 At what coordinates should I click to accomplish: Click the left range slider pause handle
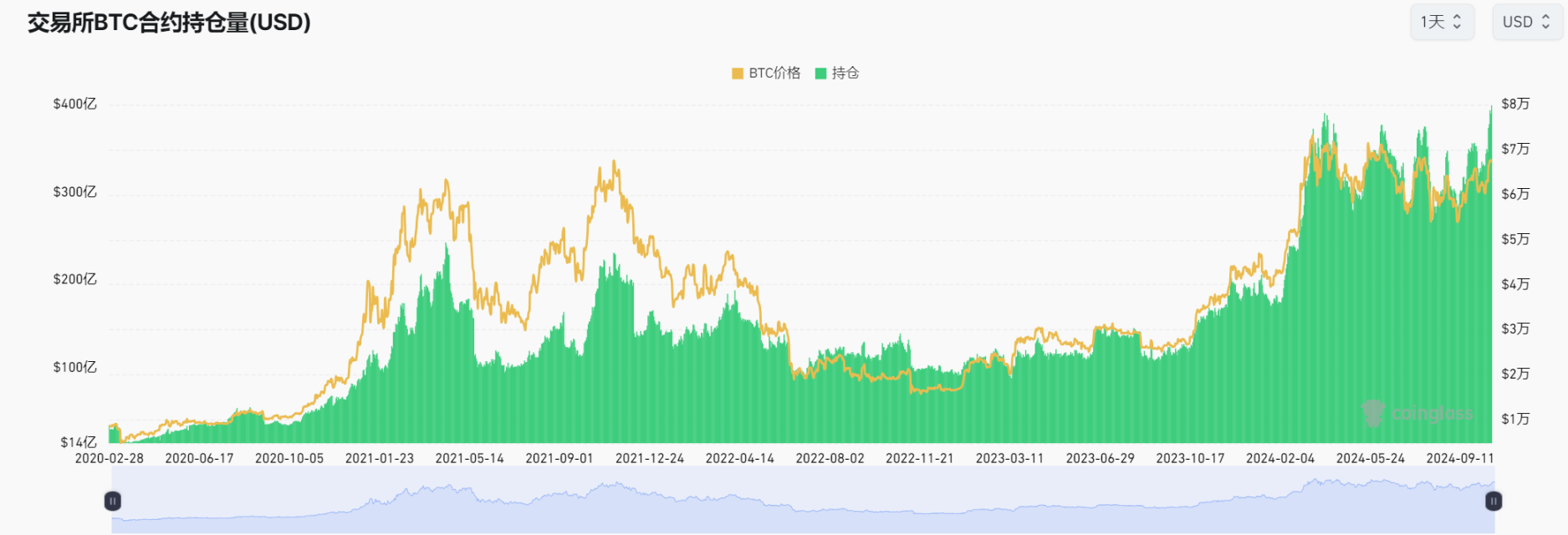pos(113,501)
